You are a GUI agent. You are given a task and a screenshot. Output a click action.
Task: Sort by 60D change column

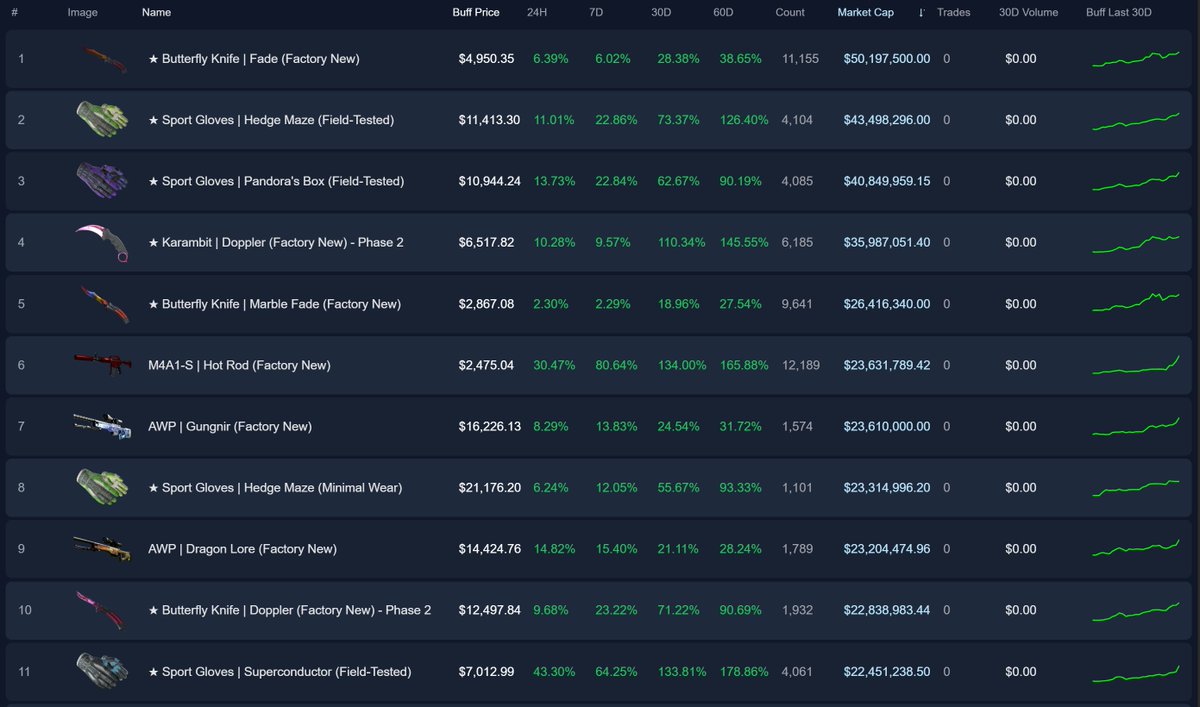coord(724,13)
